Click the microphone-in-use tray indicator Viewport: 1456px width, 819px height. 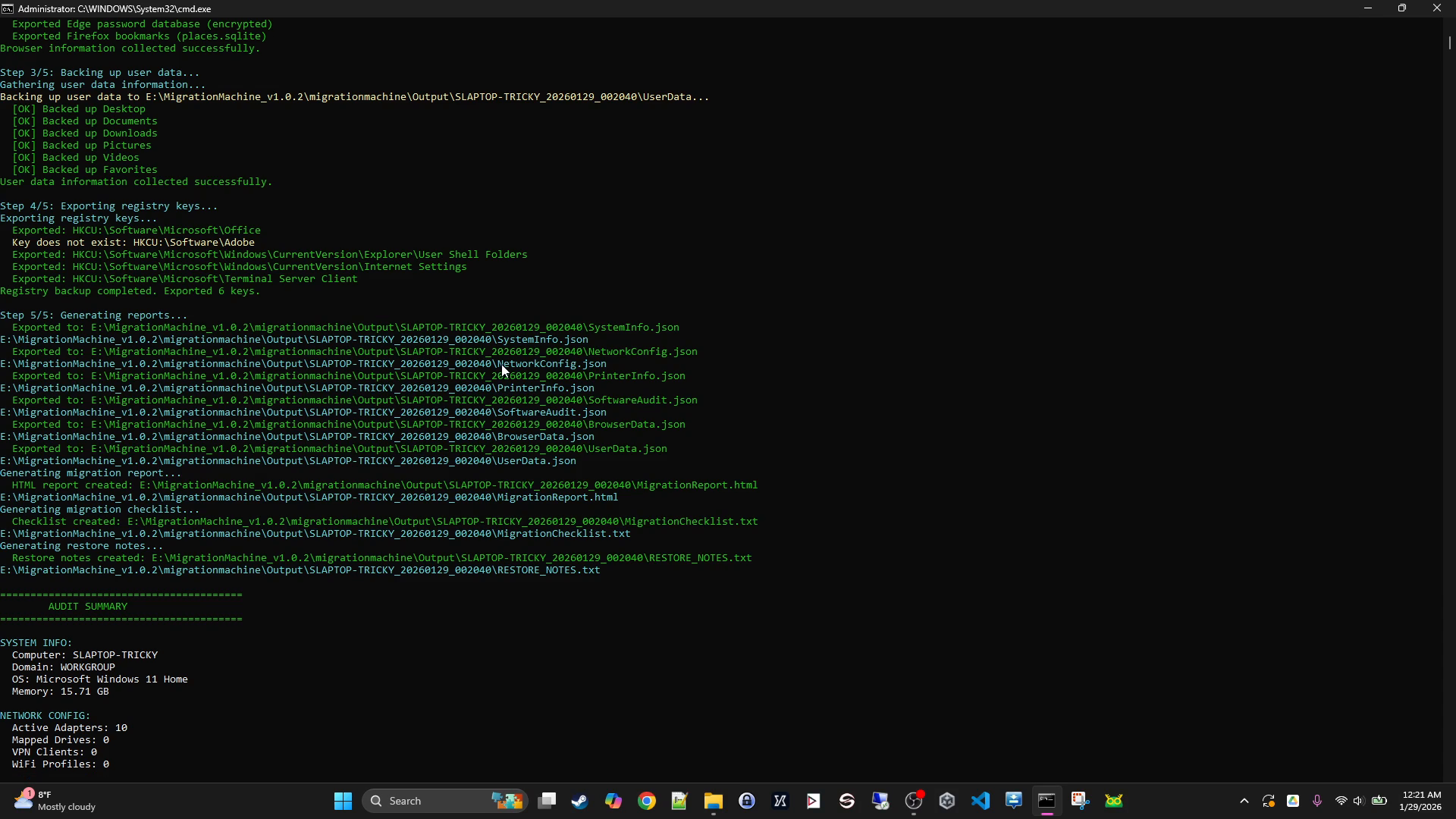click(x=1317, y=801)
